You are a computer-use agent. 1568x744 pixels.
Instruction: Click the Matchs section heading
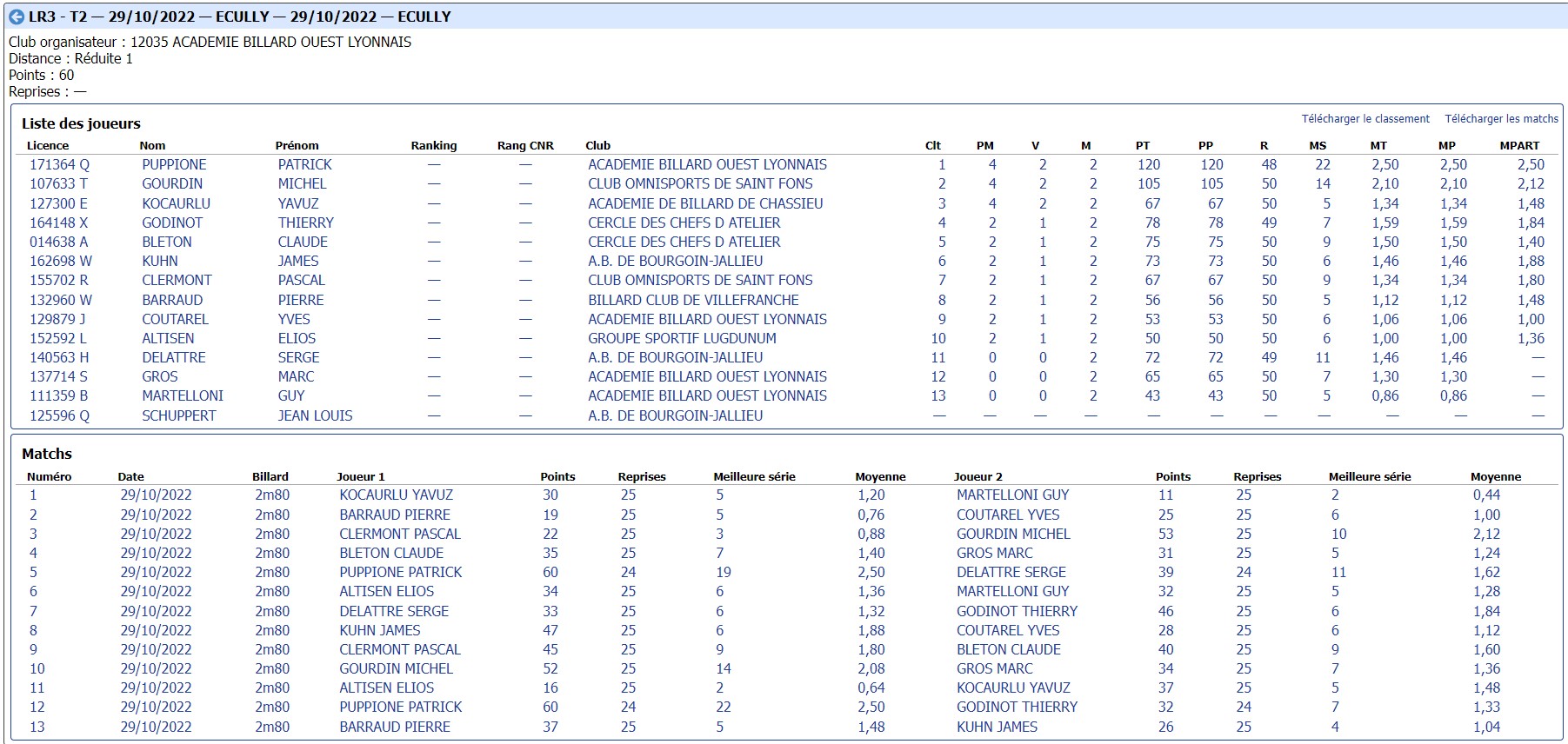click(47, 454)
